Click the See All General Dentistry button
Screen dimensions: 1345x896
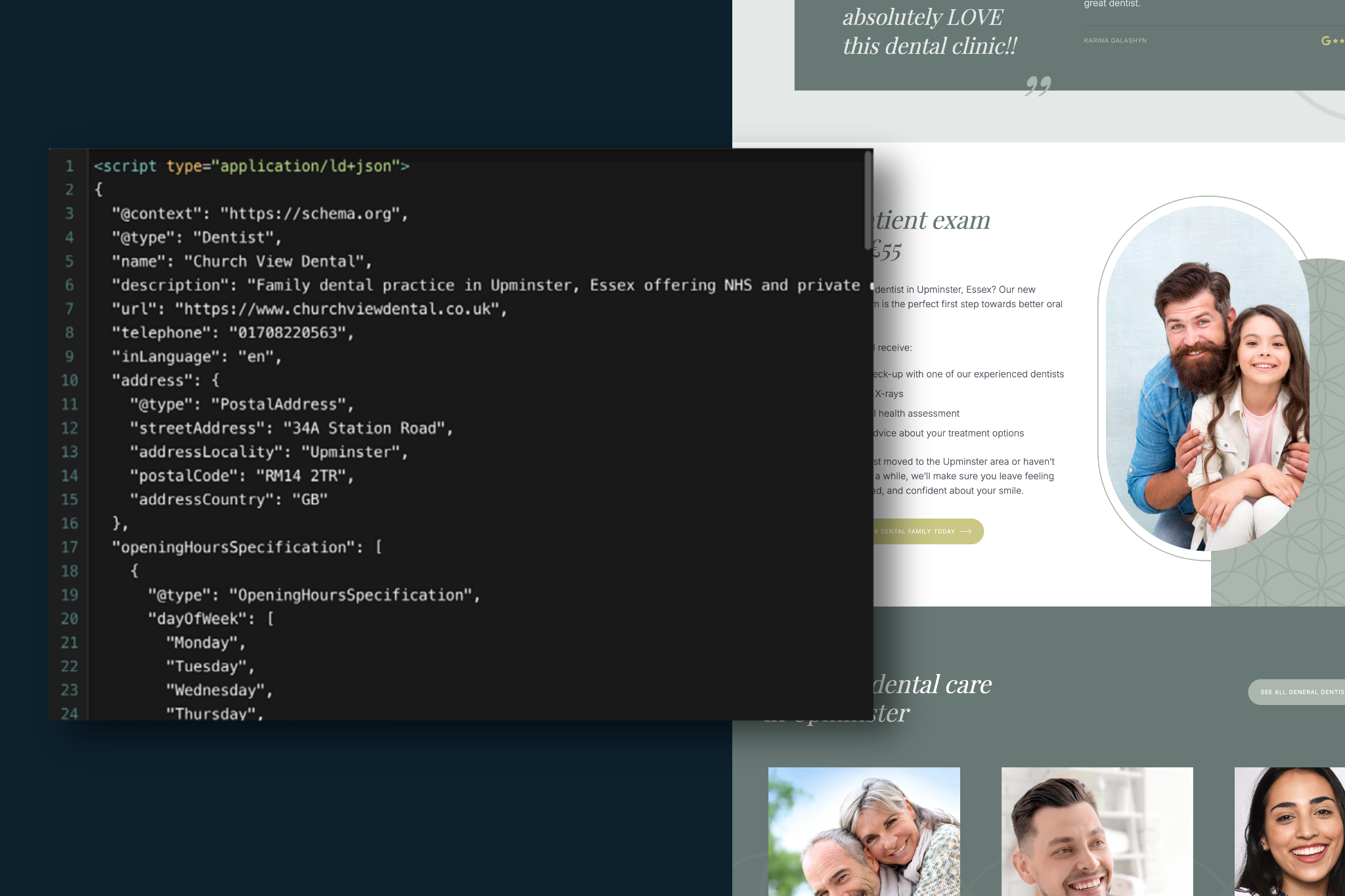coord(1296,692)
